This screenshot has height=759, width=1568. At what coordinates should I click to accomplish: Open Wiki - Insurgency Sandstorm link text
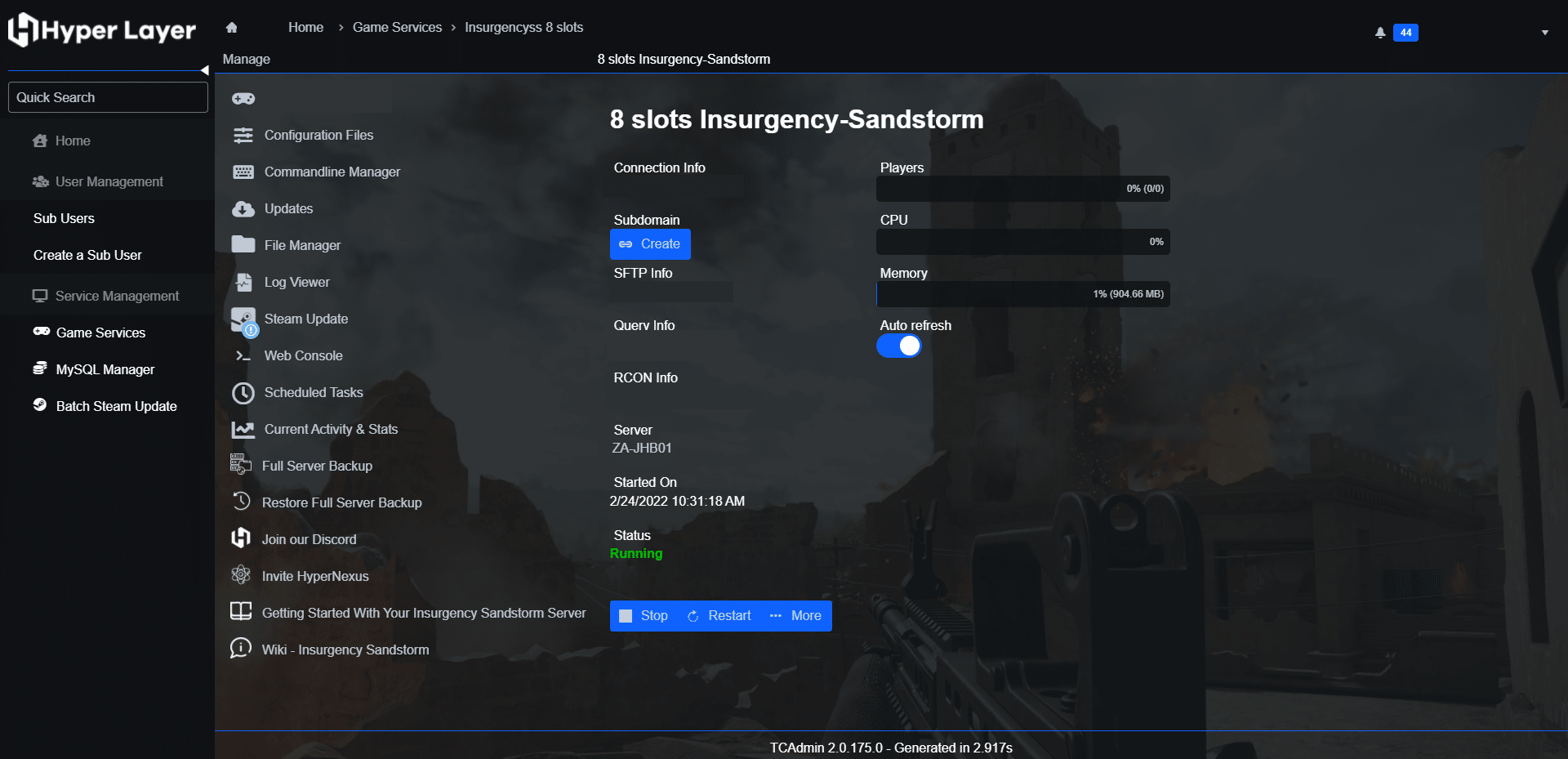[345, 650]
